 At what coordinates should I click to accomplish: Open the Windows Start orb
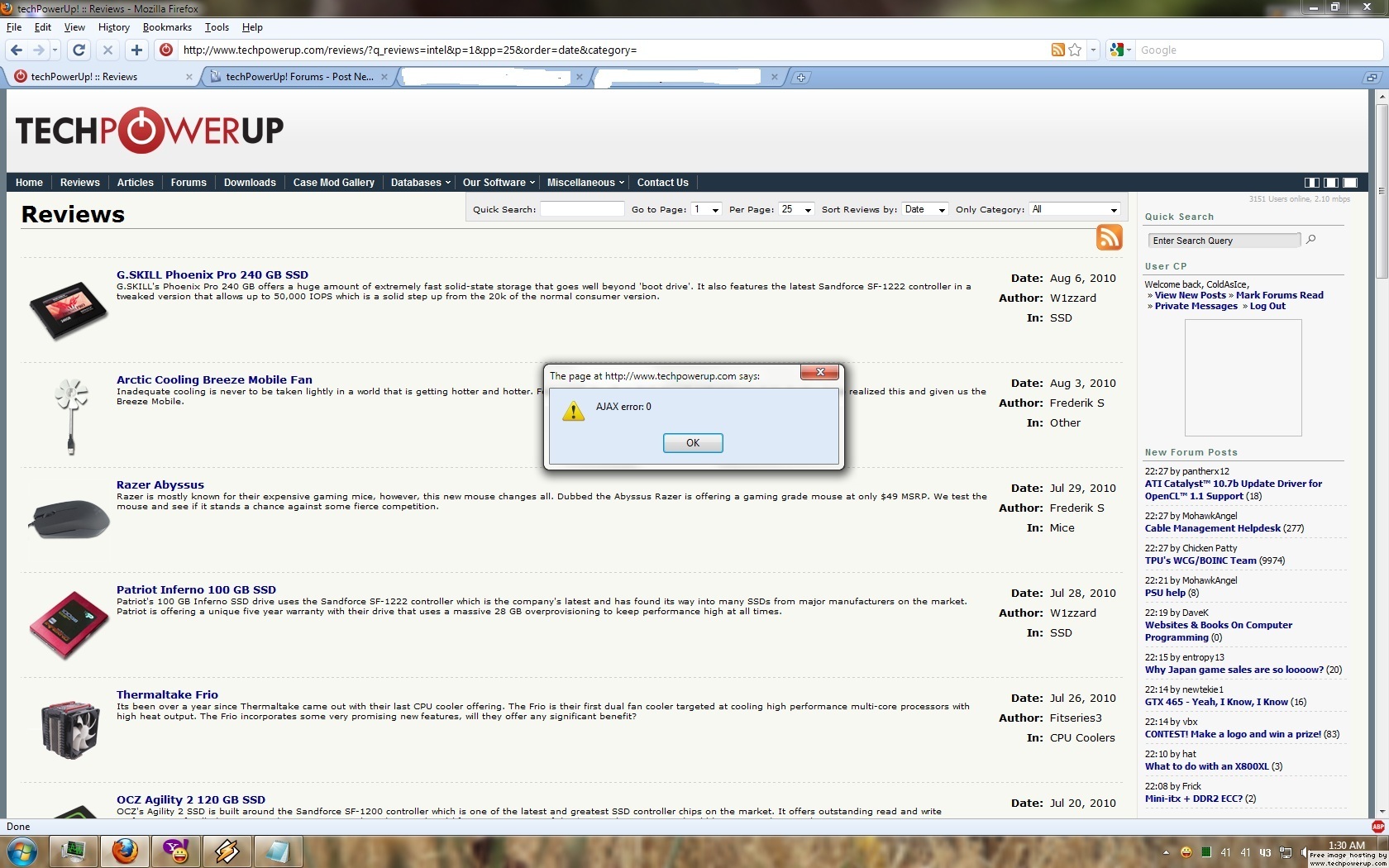(x=21, y=851)
